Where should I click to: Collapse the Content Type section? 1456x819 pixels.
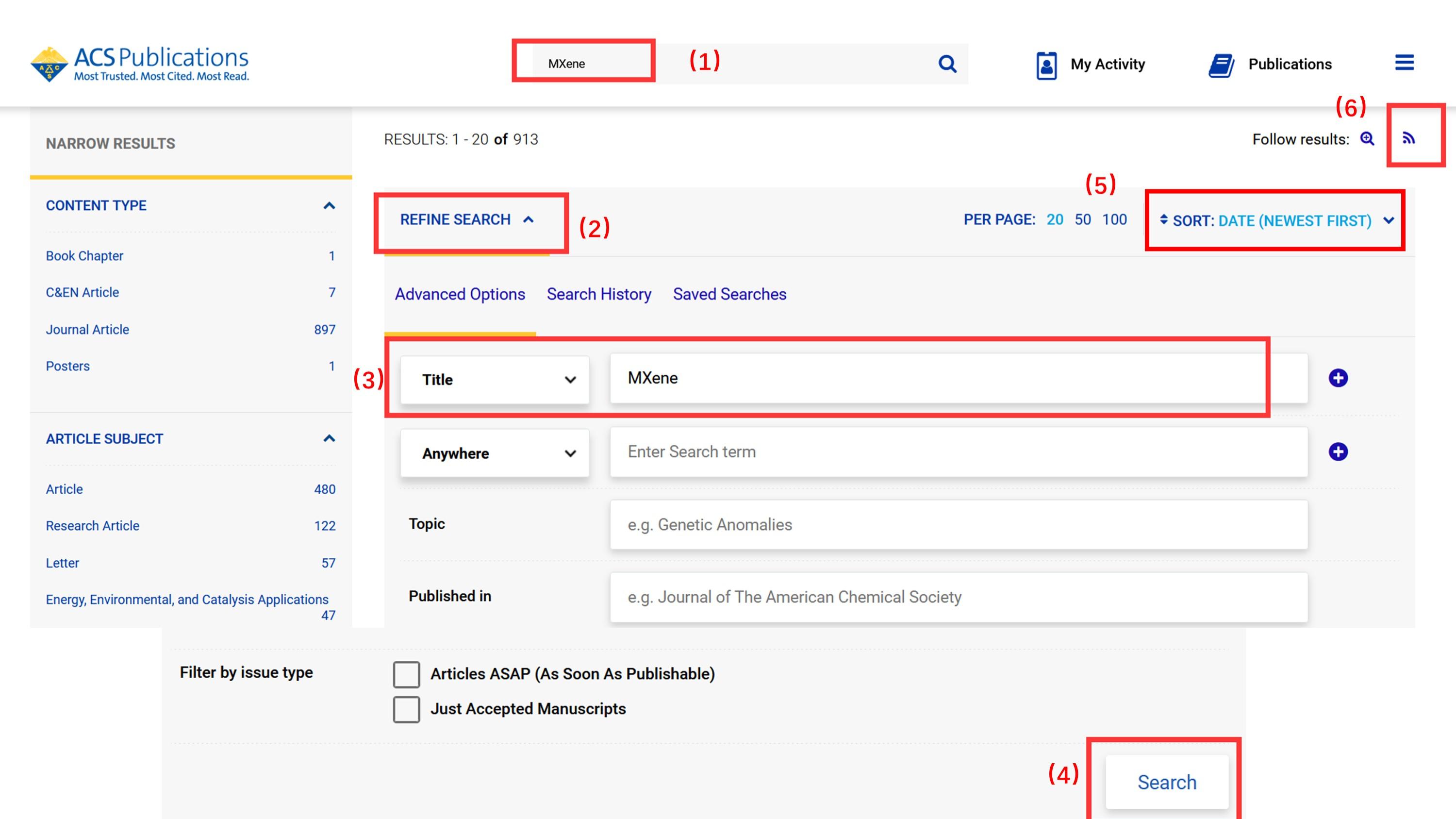pos(329,206)
